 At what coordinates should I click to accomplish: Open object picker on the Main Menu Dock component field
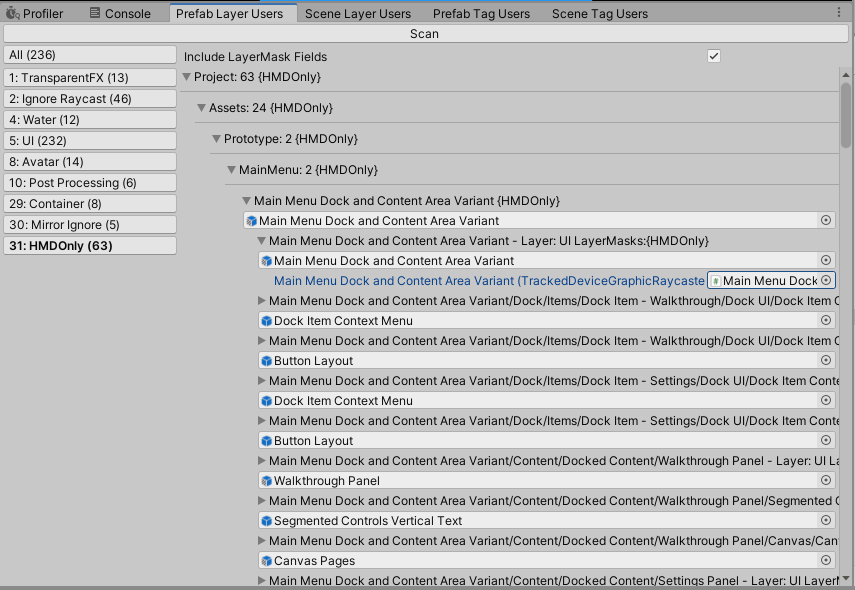tap(826, 280)
